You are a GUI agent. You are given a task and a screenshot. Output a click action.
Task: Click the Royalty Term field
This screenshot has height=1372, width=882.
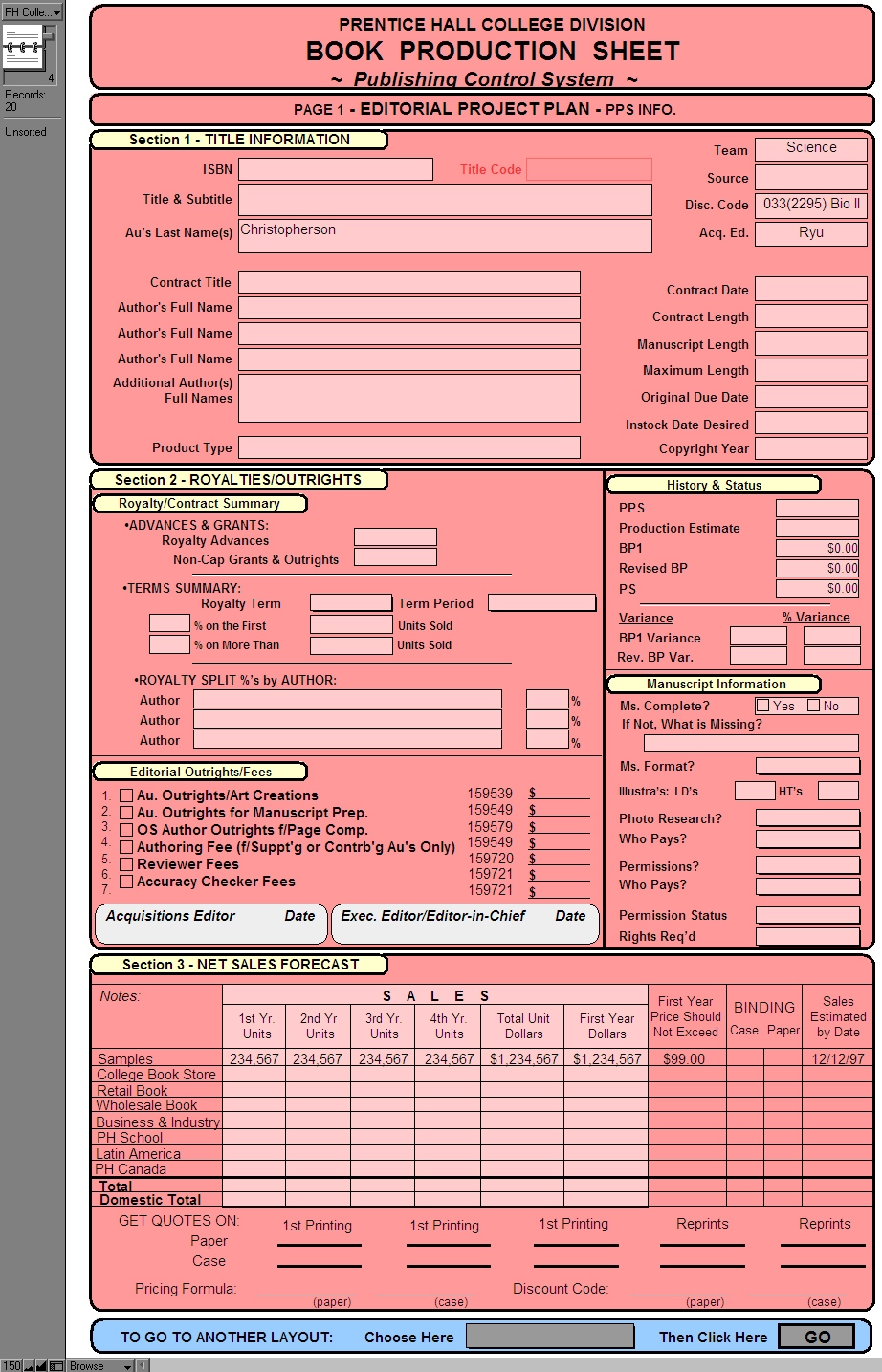pyautogui.click(x=351, y=603)
